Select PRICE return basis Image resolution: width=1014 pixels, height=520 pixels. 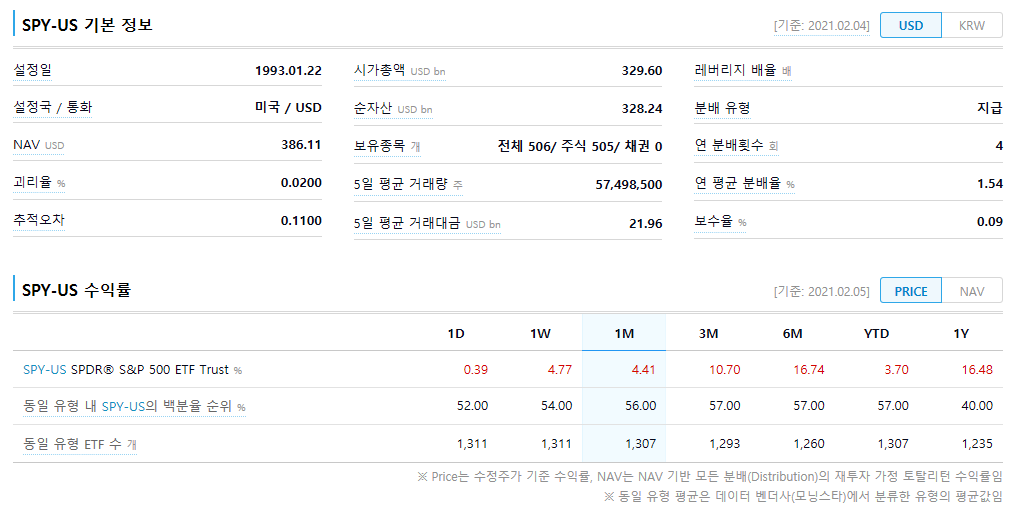click(911, 292)
